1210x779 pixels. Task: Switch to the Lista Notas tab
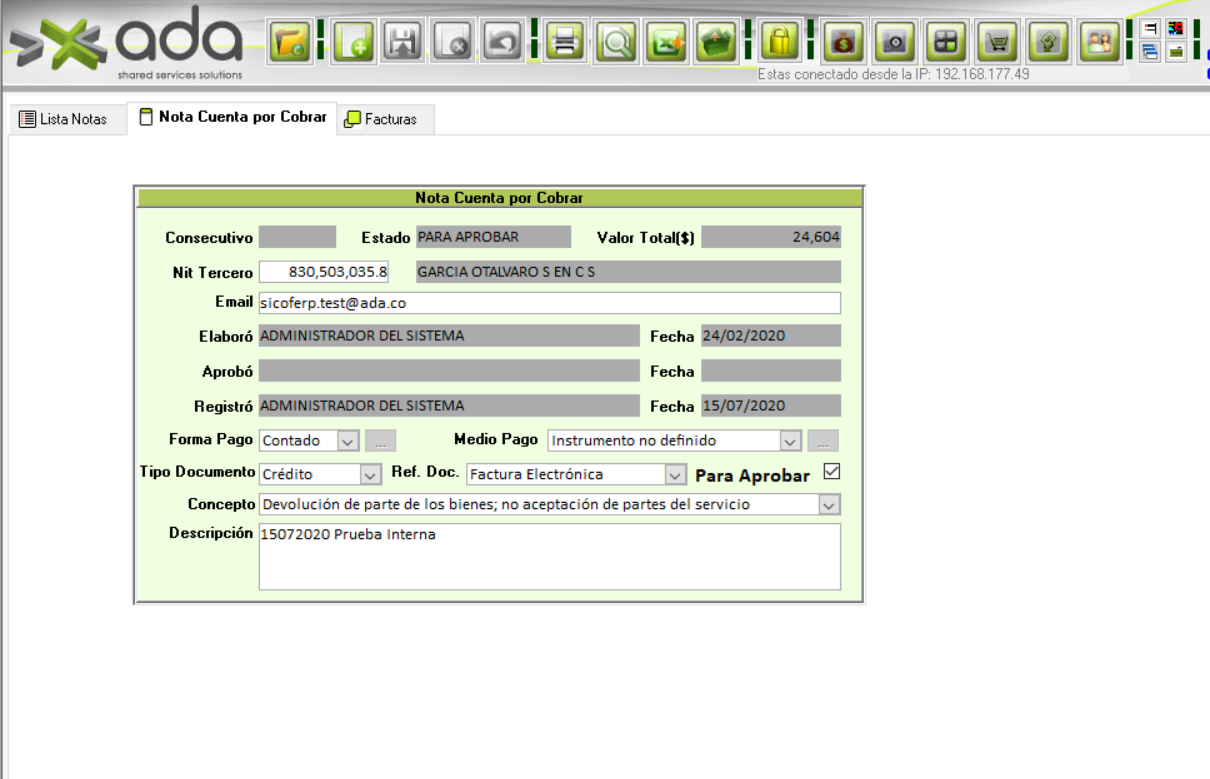pyautogui.click(x=64, y=119)
